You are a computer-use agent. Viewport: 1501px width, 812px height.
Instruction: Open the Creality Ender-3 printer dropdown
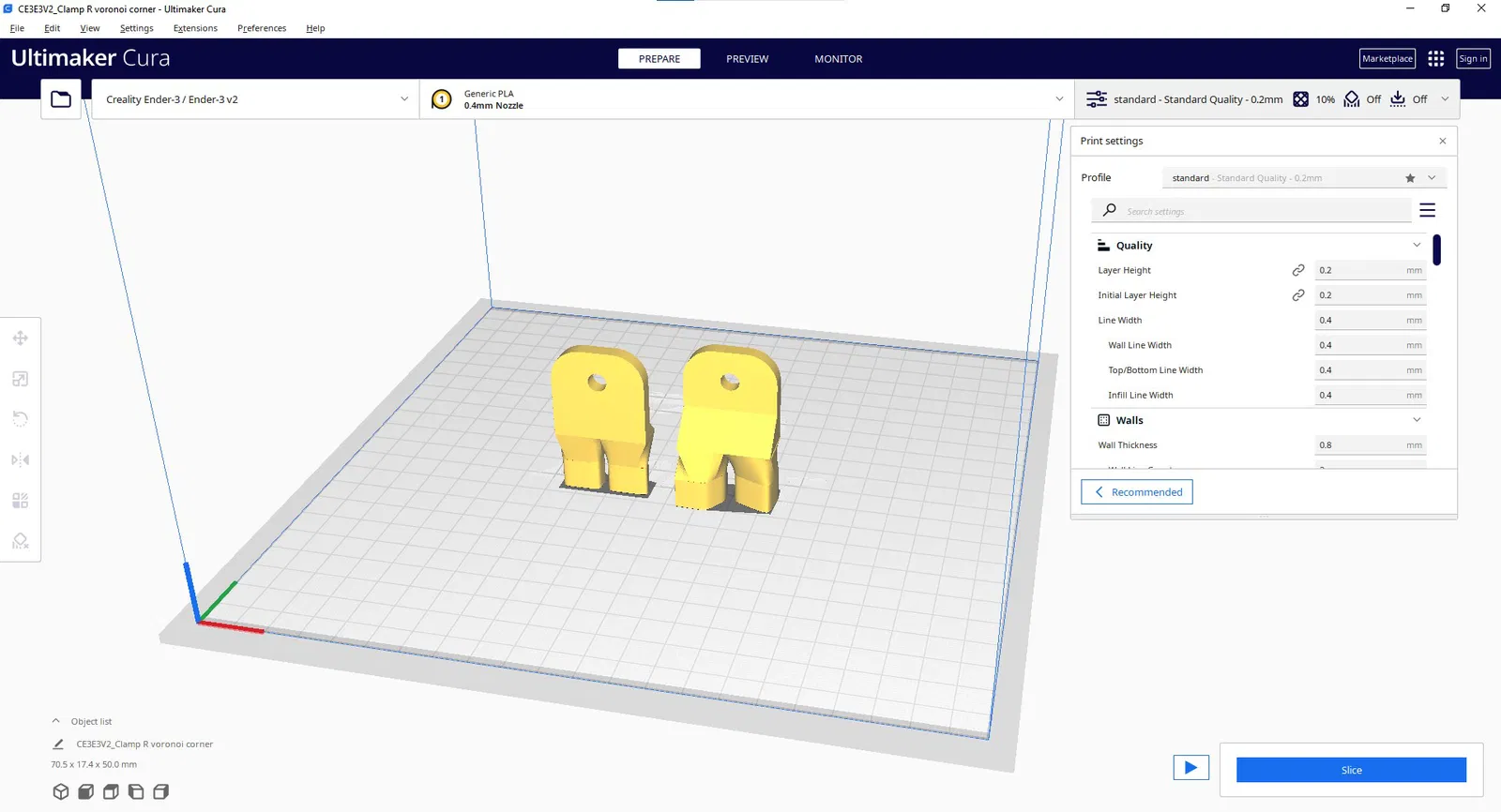(255, 99)
